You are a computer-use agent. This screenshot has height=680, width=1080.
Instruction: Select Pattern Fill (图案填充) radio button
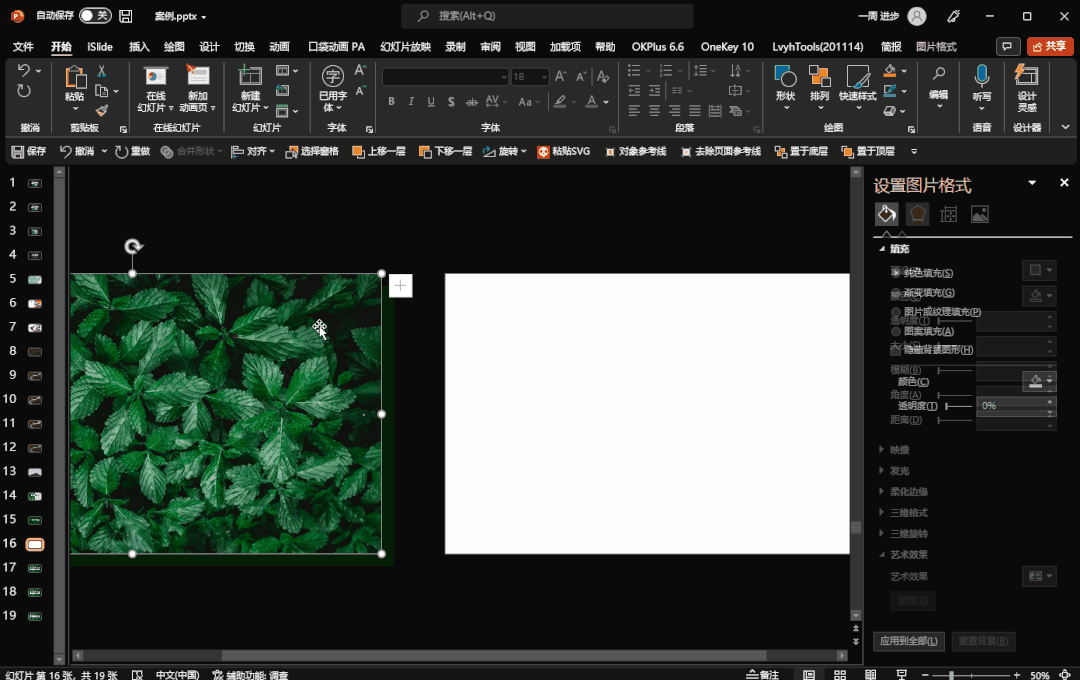(x=896, y=331)
